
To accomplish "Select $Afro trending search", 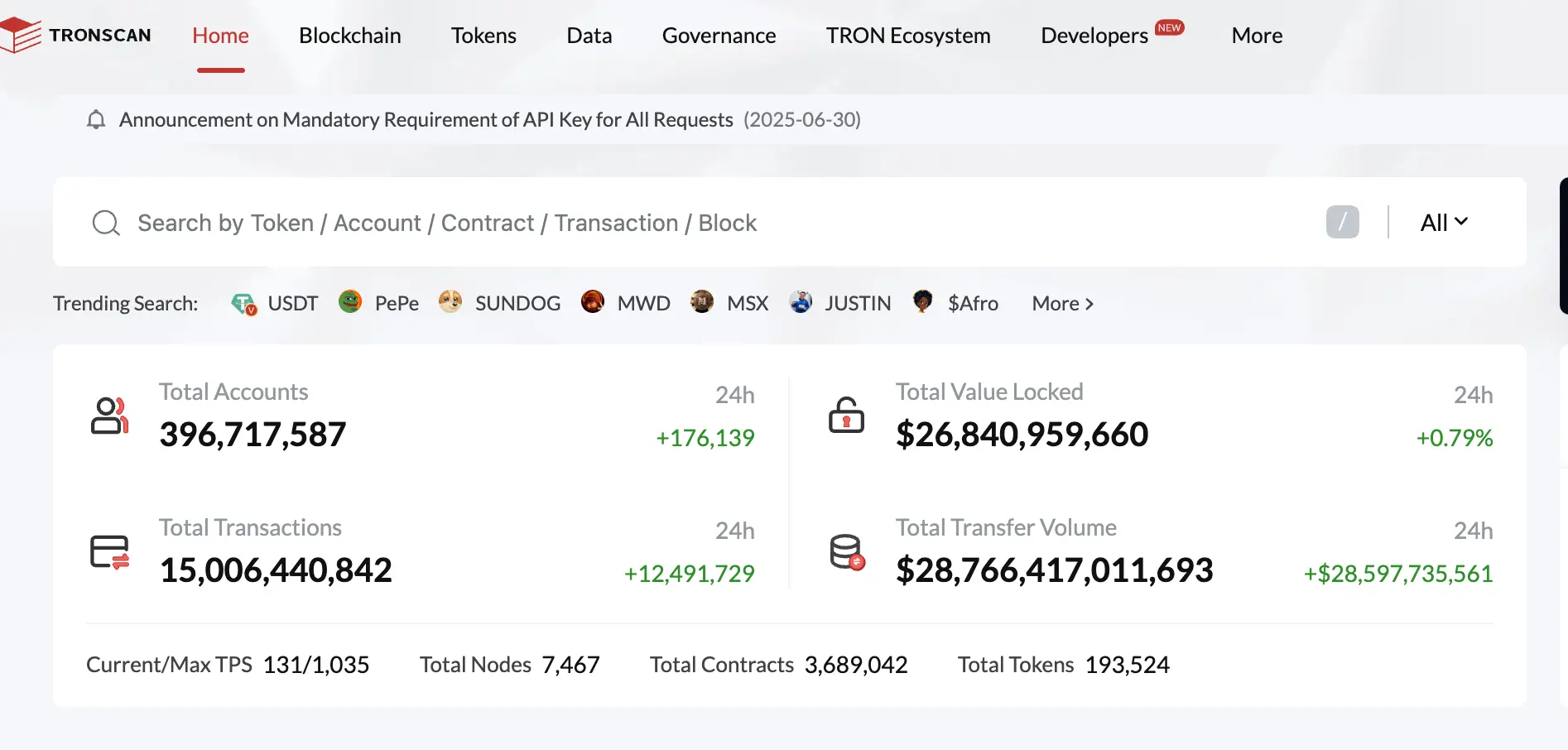I will click(x=973, y=304).
